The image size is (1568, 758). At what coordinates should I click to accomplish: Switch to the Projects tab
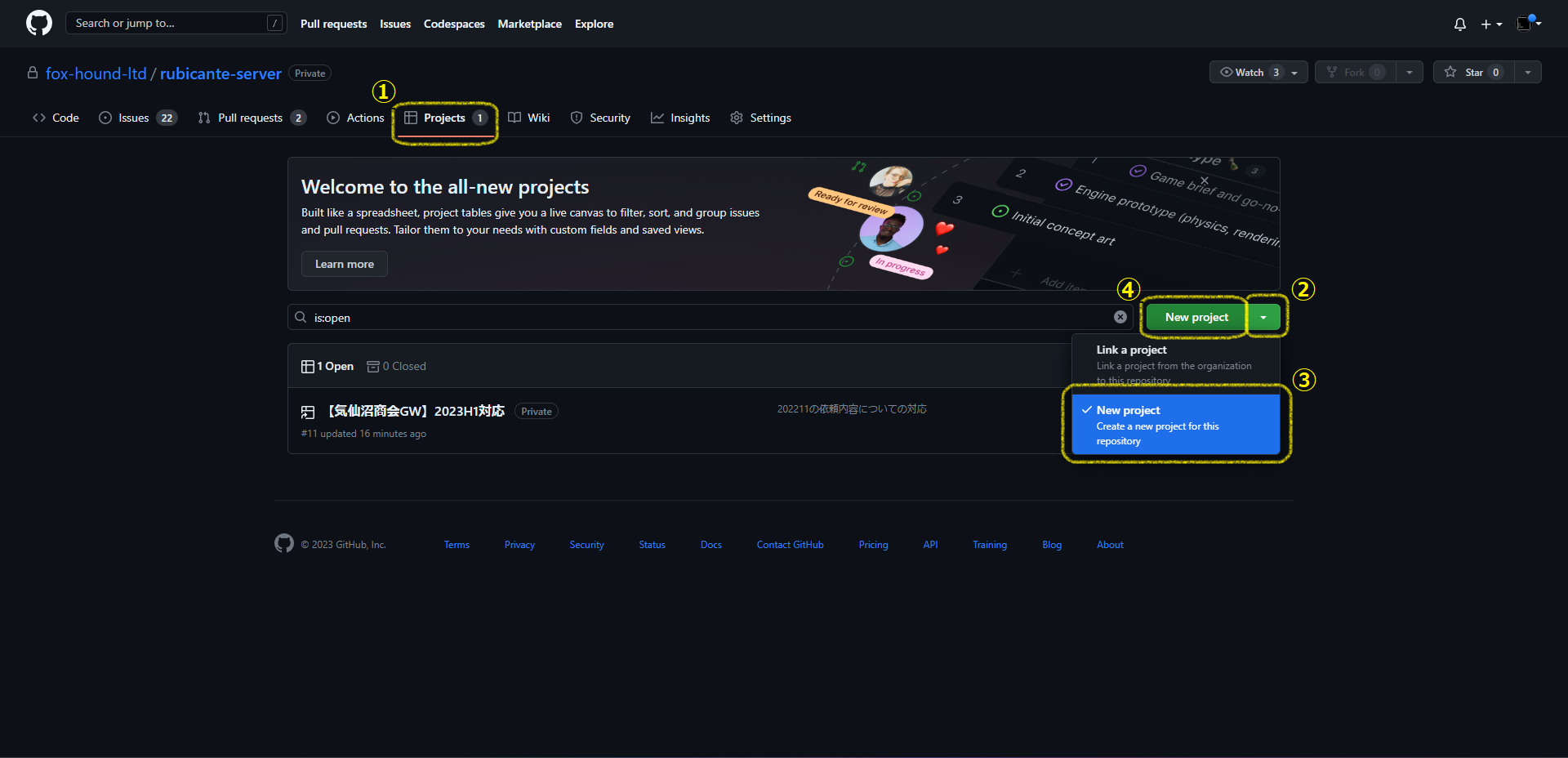[444, 118]
